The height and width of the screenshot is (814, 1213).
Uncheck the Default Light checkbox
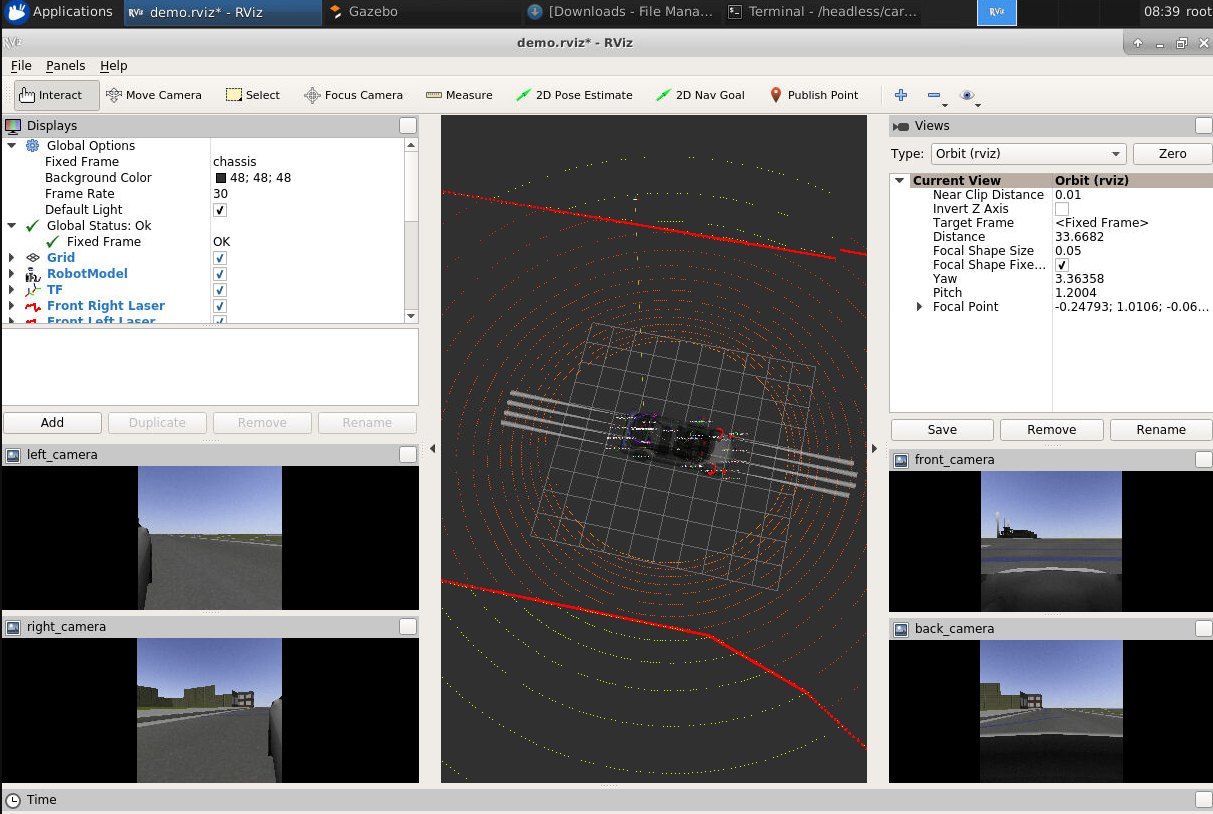(x=220, y=210)
